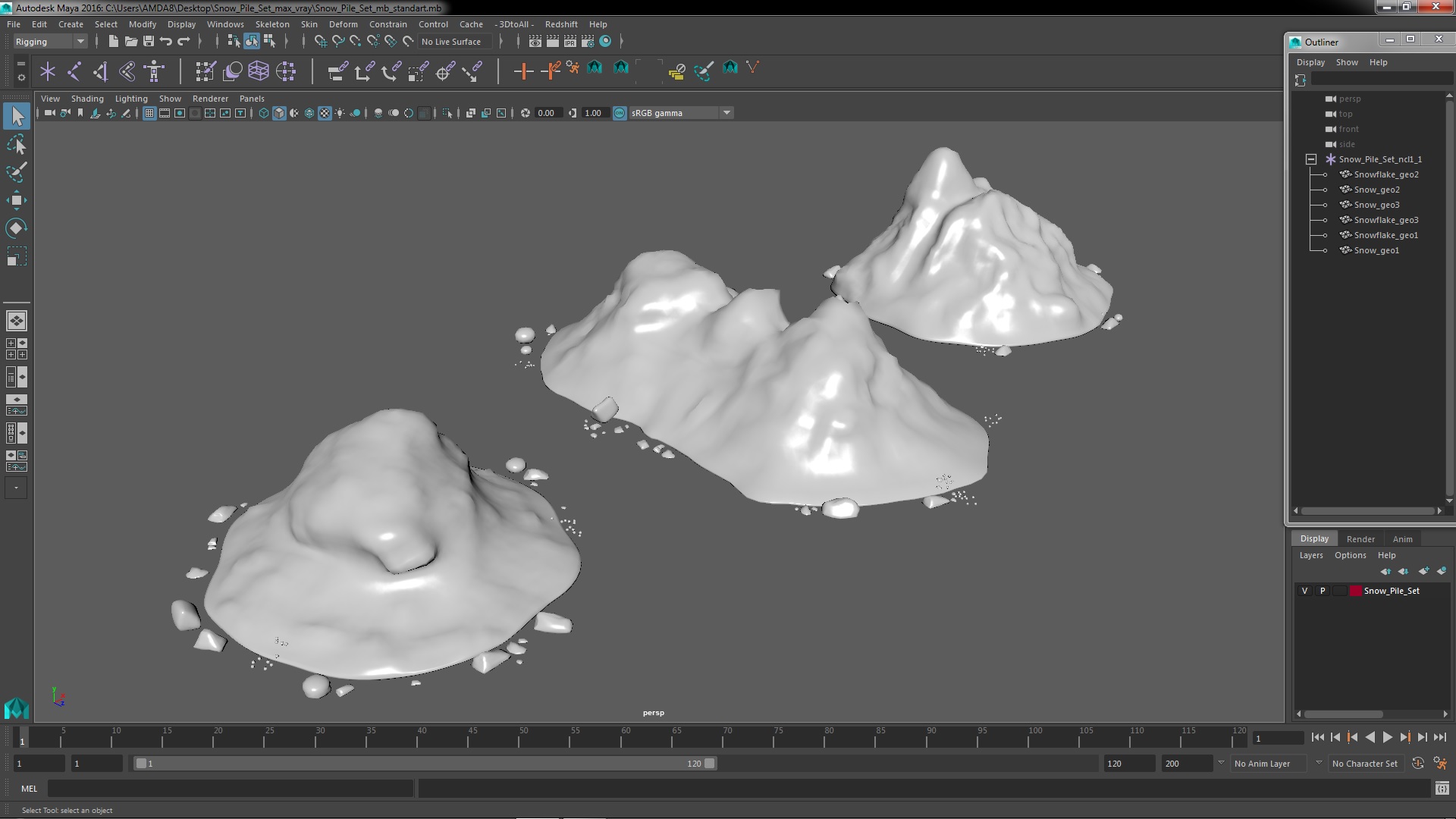Open the Rigging menu set dropdown
Viewport: 1456px width, 819px height.
[x=80, y=42]
